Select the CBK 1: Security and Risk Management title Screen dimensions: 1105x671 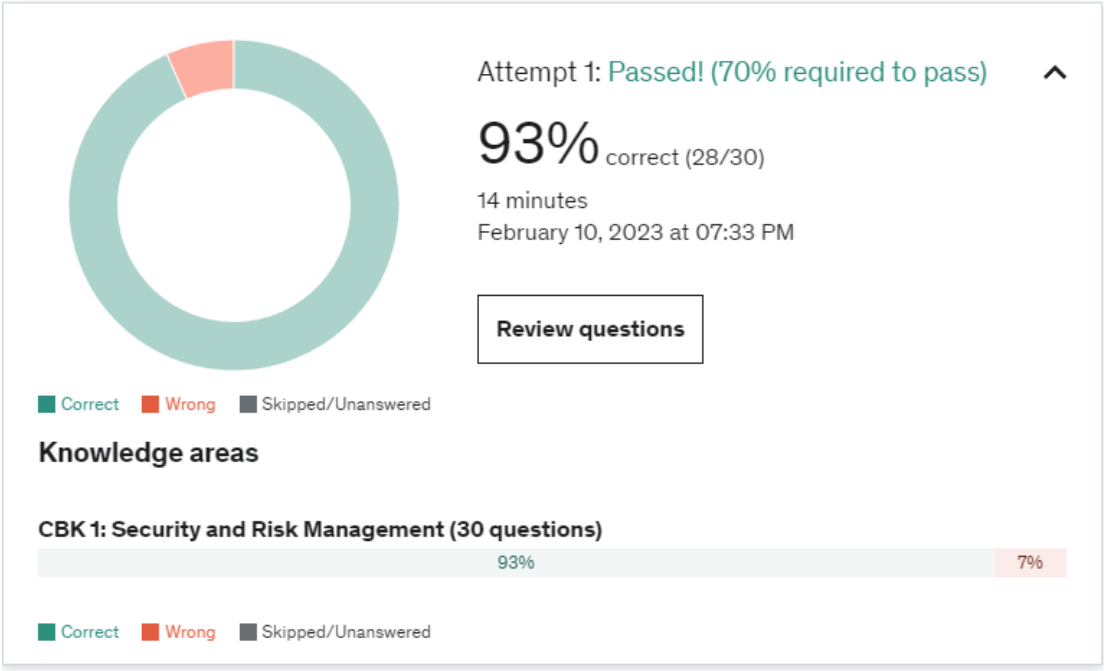(x=320, y=530)
